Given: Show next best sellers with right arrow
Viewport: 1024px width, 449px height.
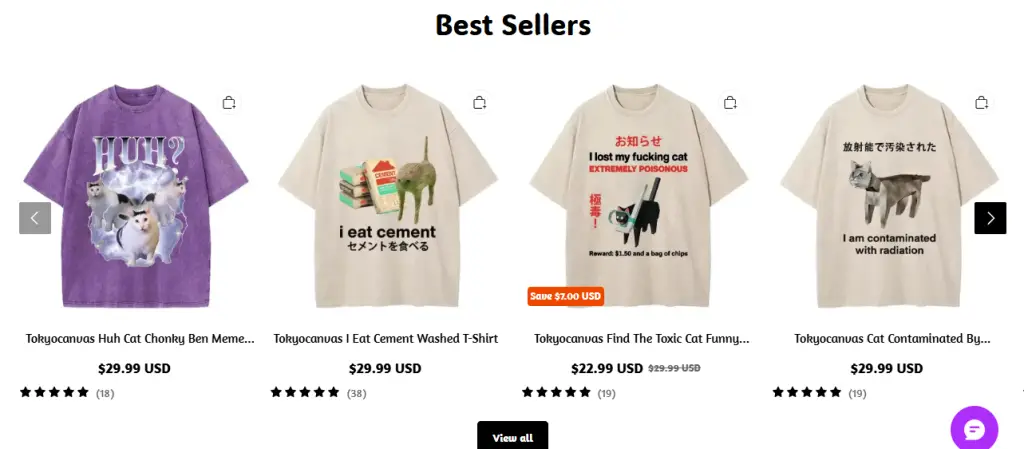Looking at the screenshot, I should tap(990, 218).
